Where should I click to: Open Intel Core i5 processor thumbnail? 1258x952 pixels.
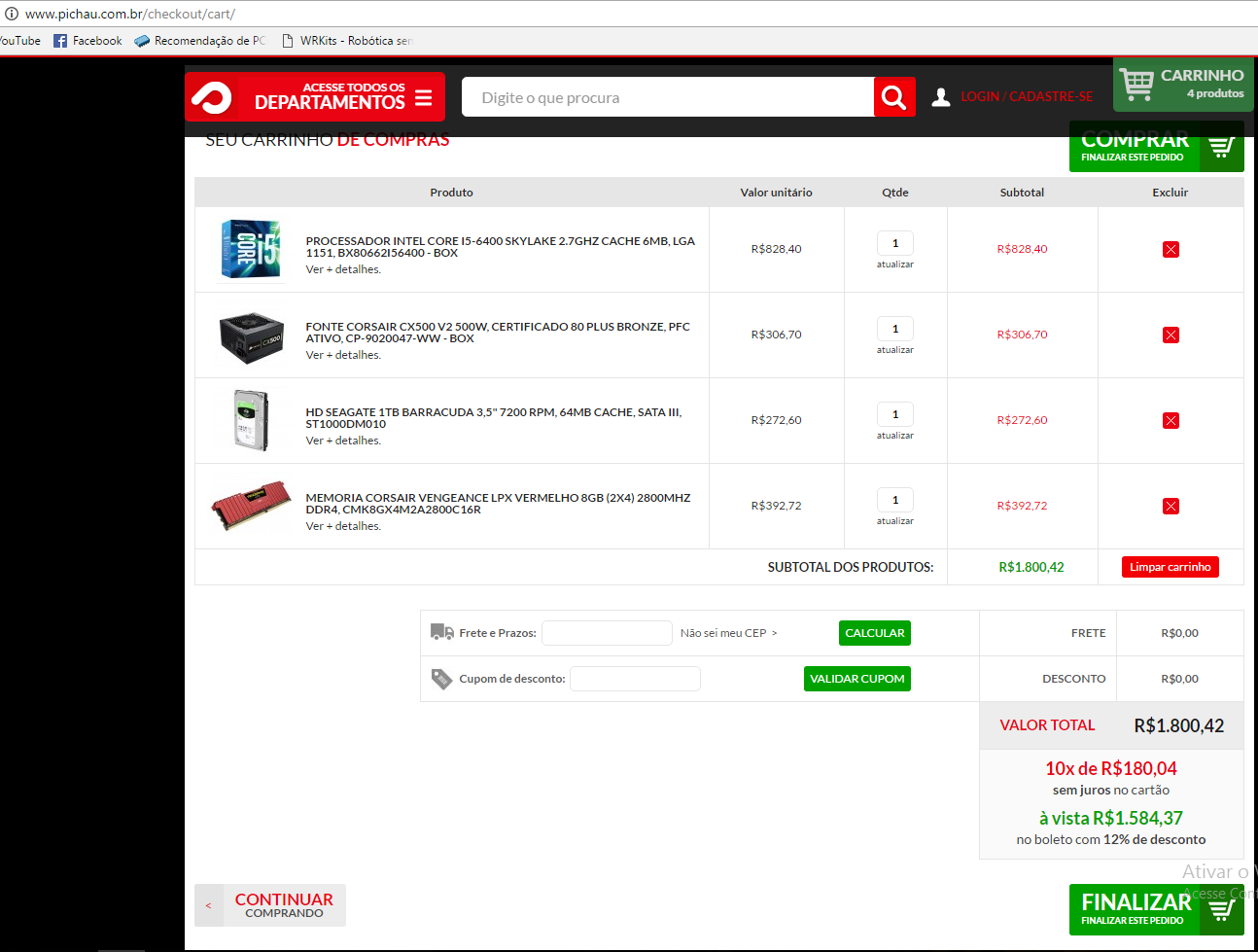pos(251,249)
